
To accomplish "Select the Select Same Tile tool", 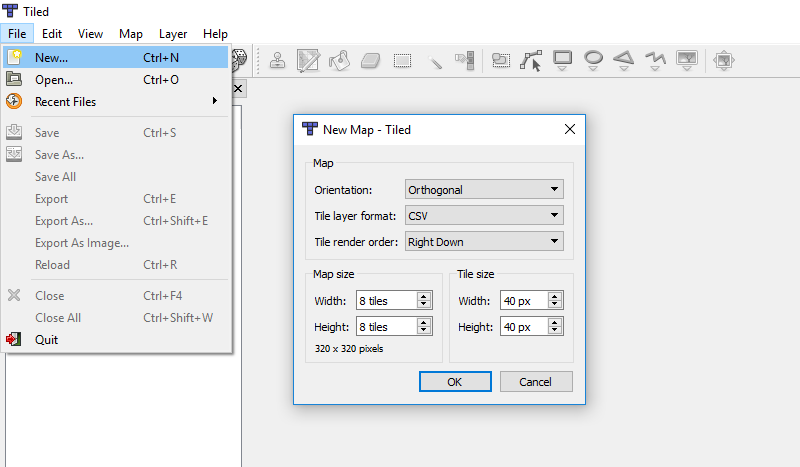I will (465, 60).
